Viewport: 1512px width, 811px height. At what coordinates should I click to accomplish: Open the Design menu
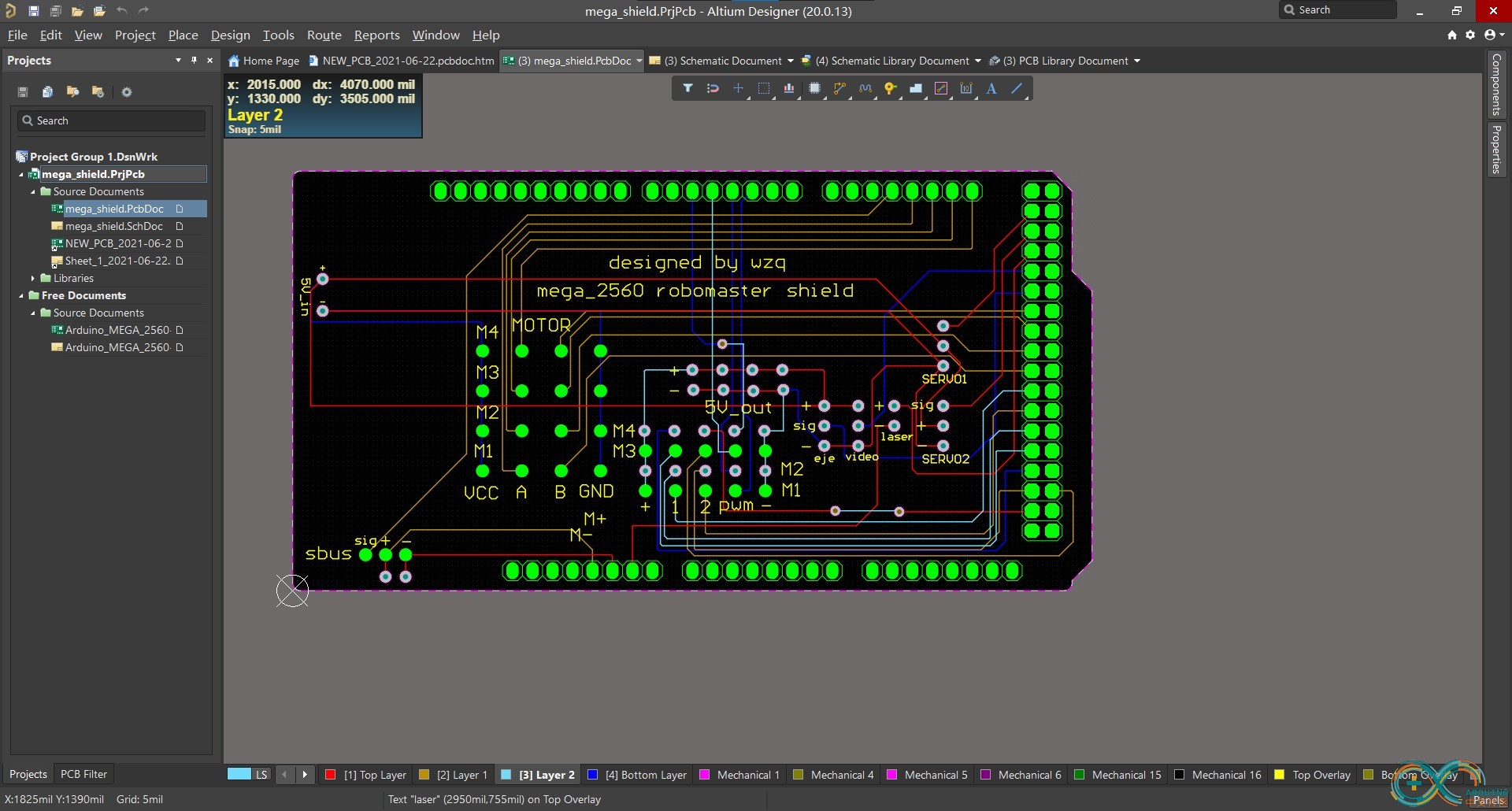tap(230, 35)
